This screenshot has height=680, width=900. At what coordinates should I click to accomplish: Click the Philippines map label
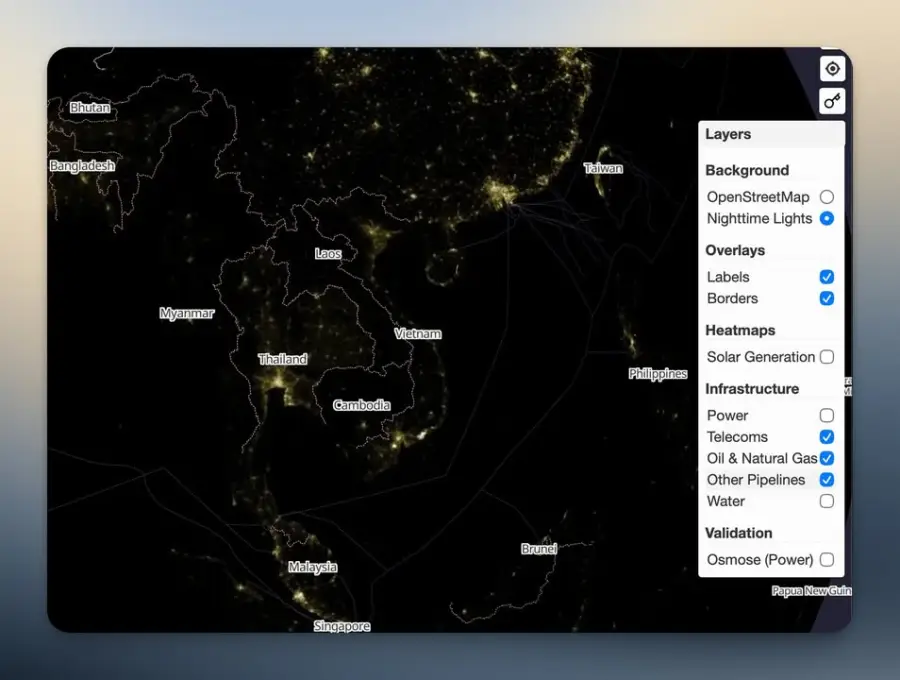[x=658, y=374]
